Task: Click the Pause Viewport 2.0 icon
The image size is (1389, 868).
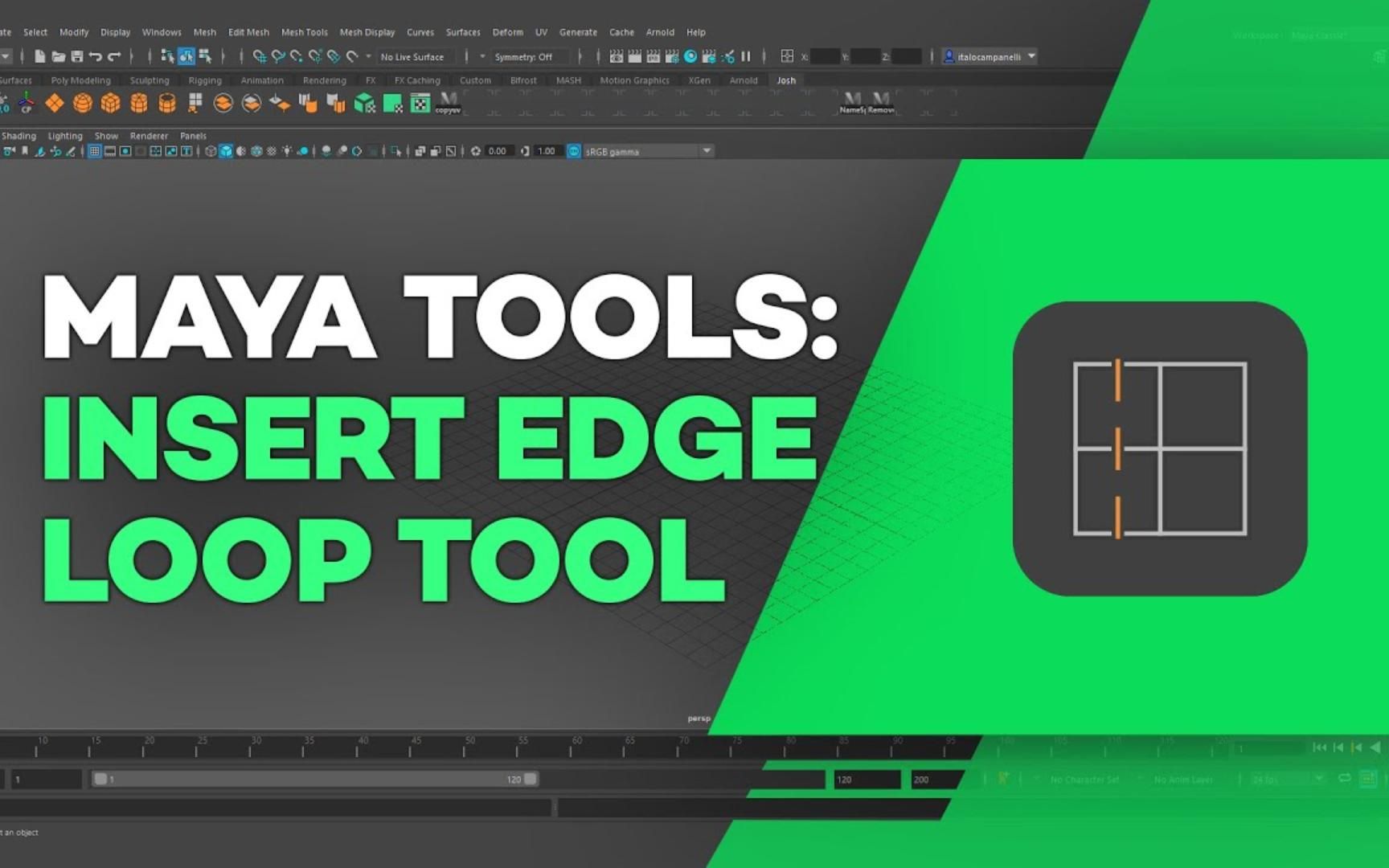Action: coord(746,56)
